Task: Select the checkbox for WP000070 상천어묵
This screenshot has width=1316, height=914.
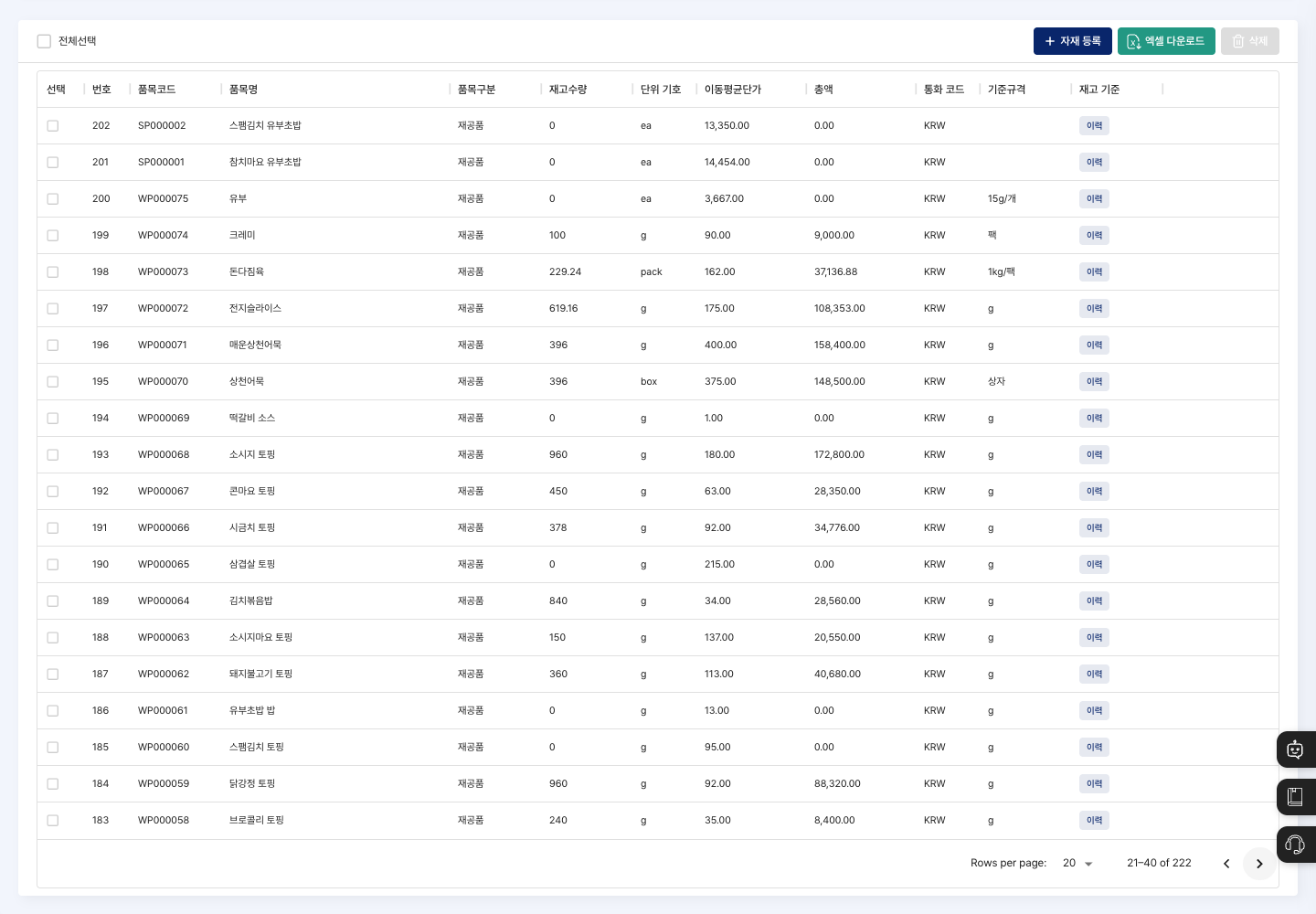Action: pos(53,382)
